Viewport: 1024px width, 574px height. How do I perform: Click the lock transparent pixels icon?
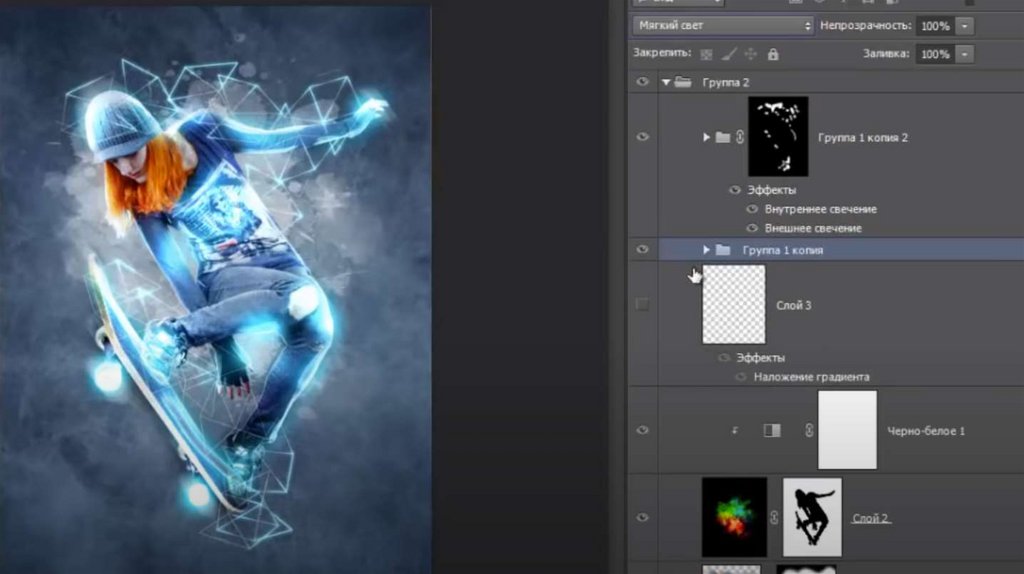click(x=707, y=54)
